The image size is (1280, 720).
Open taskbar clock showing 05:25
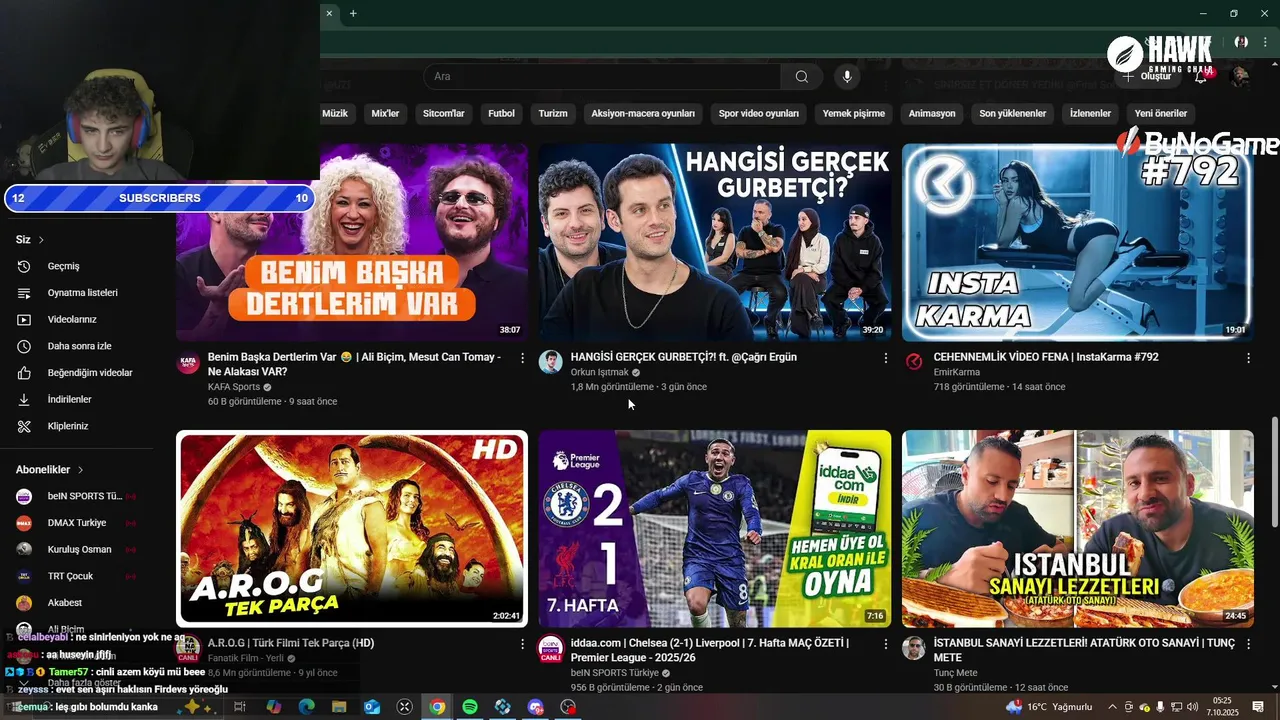1222,707
